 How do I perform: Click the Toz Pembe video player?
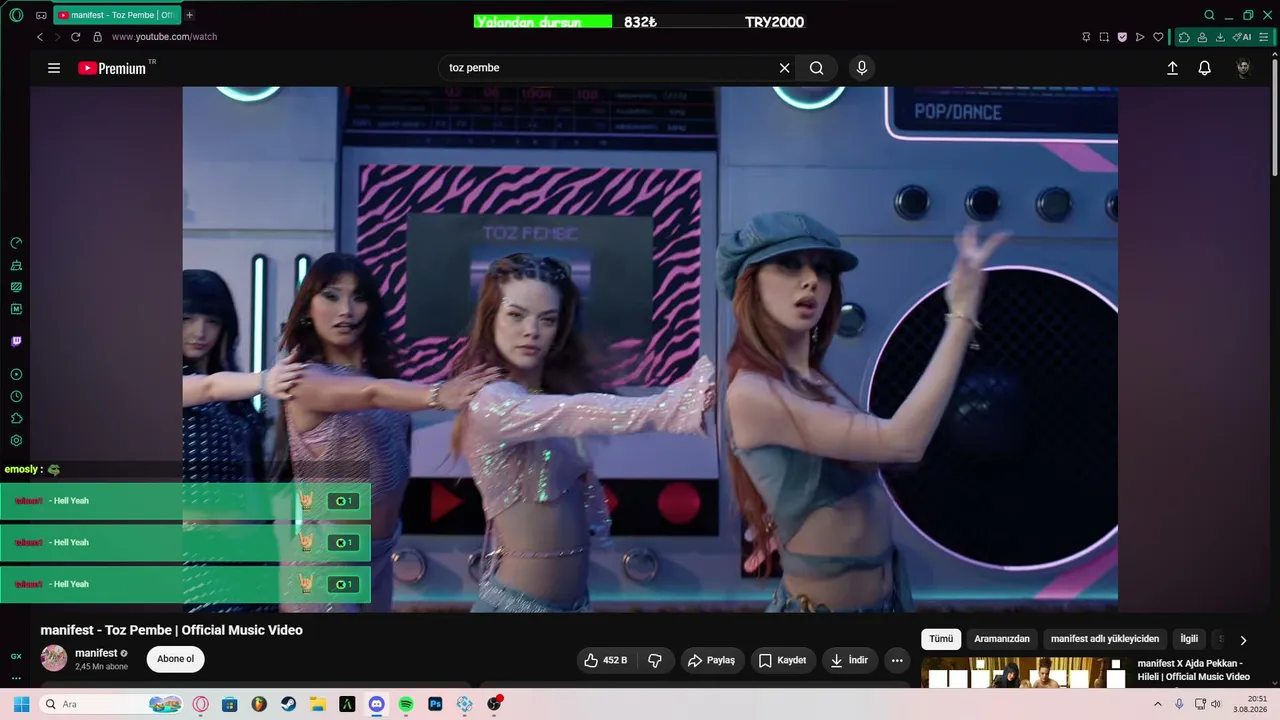(x=650, y=349)
